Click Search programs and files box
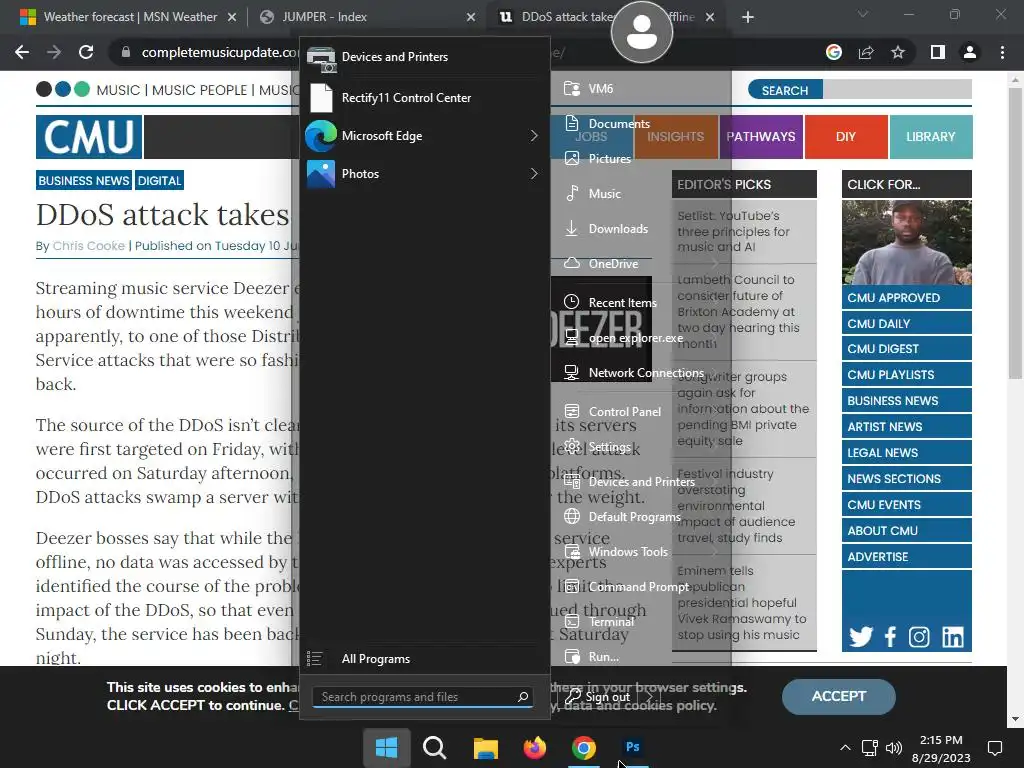1024x768 pixels. 423,697
